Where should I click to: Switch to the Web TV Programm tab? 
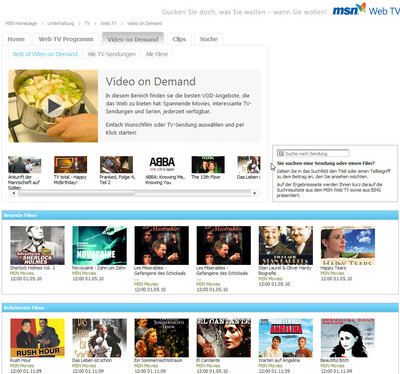[x=66, y=39]
